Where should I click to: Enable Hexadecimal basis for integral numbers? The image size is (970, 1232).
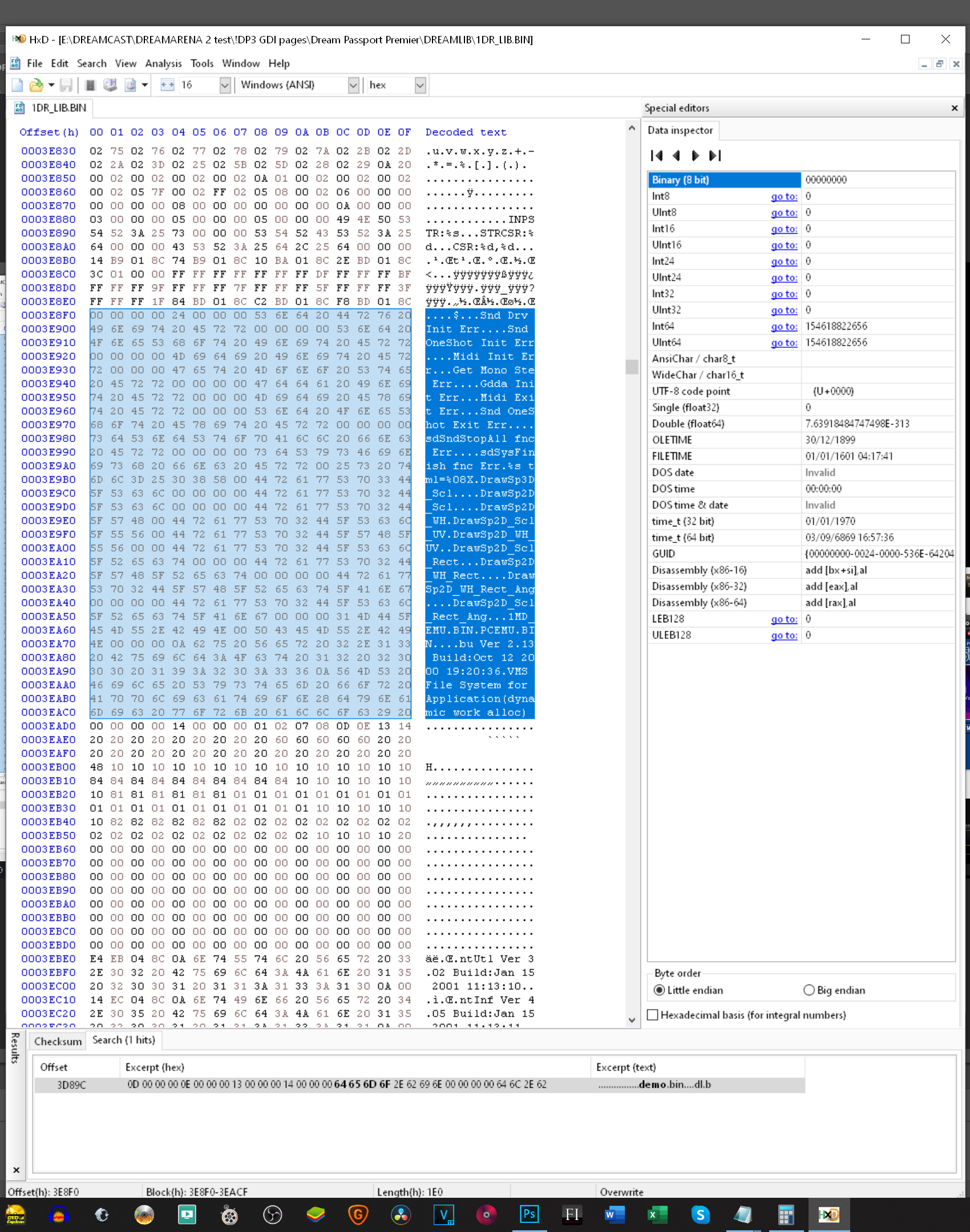(x=653, y=1015)
